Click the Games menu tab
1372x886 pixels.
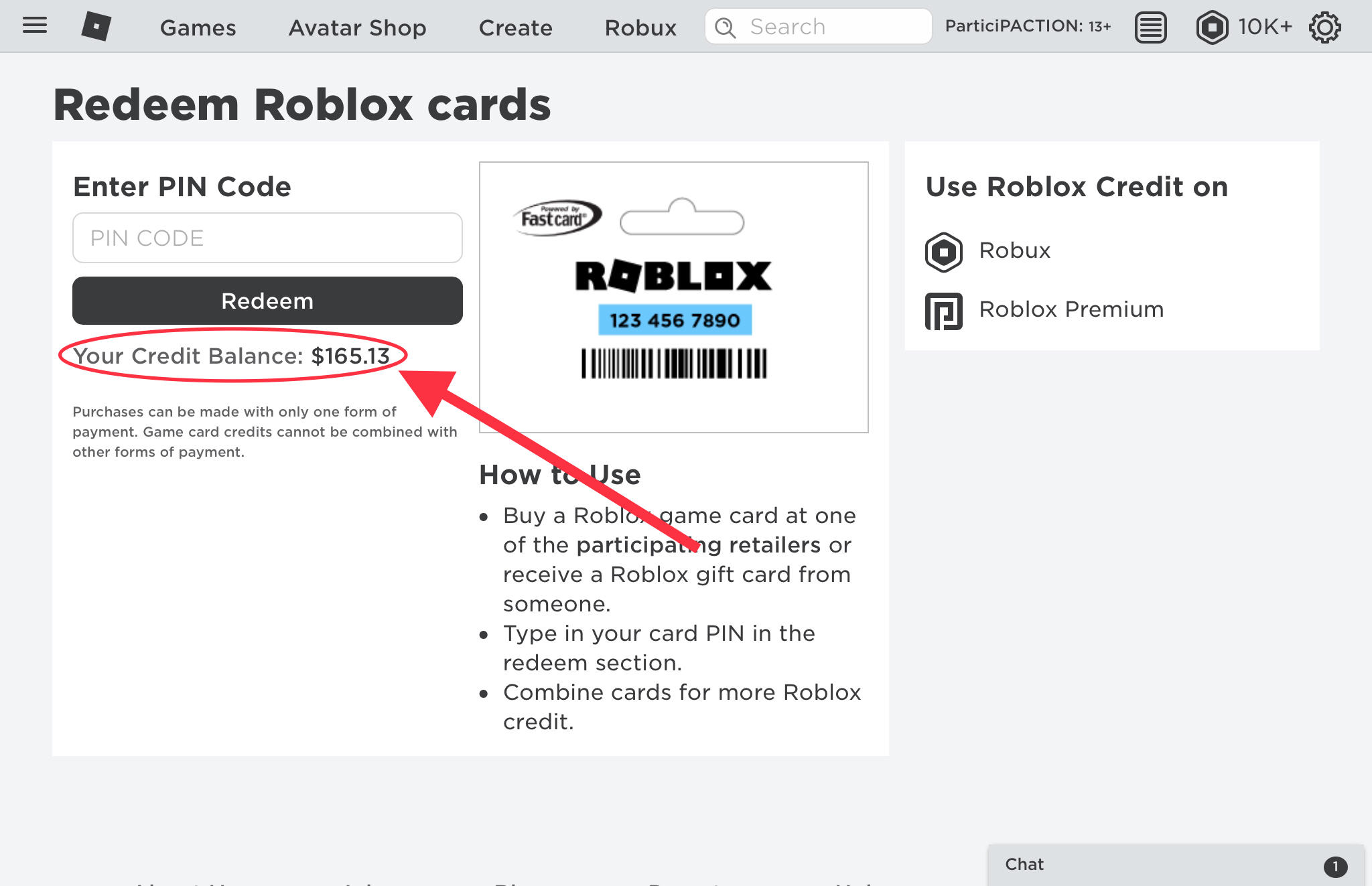coord(197,26)
